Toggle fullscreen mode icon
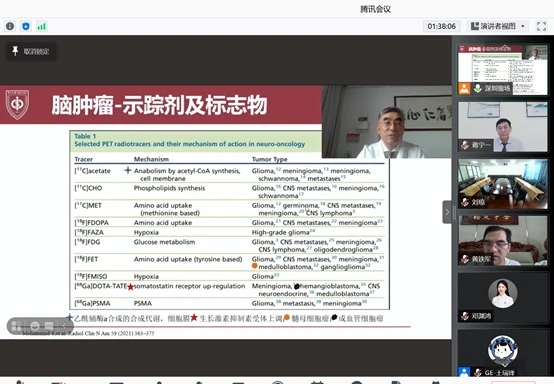Viewport: 554px width, 384px height. 541,26
